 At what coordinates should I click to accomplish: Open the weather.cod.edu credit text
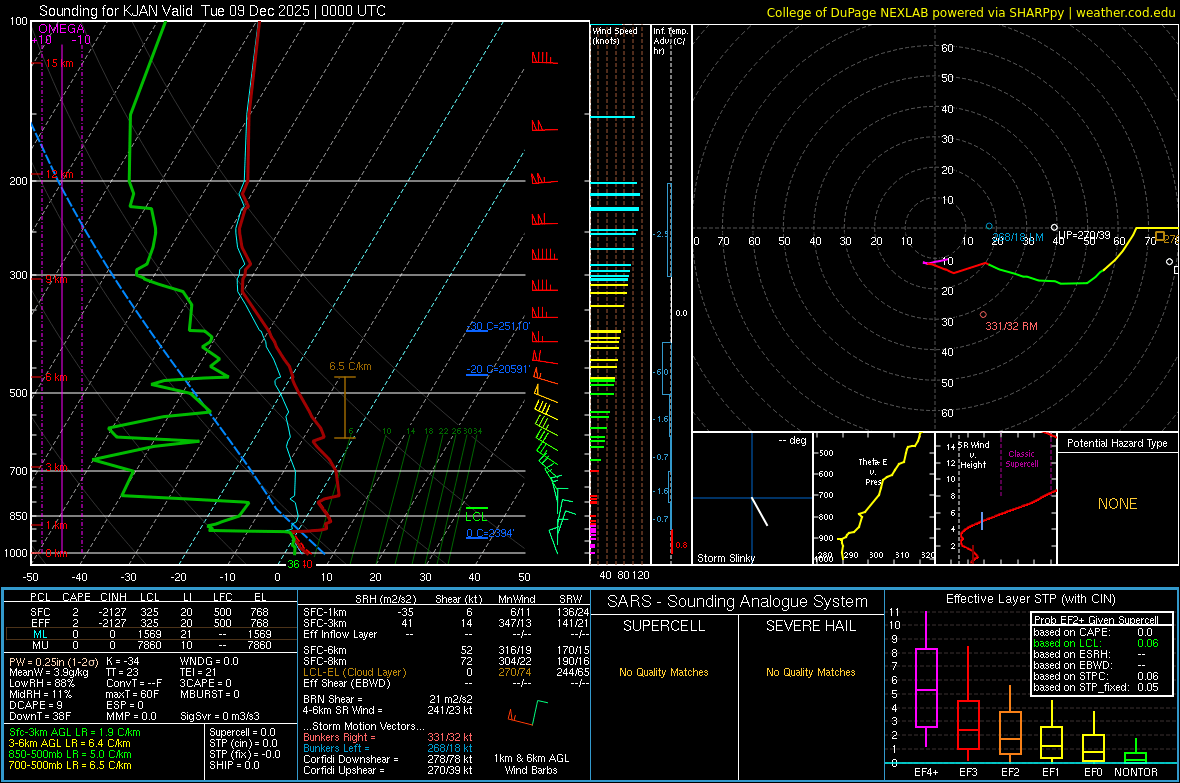pos(970,12)
